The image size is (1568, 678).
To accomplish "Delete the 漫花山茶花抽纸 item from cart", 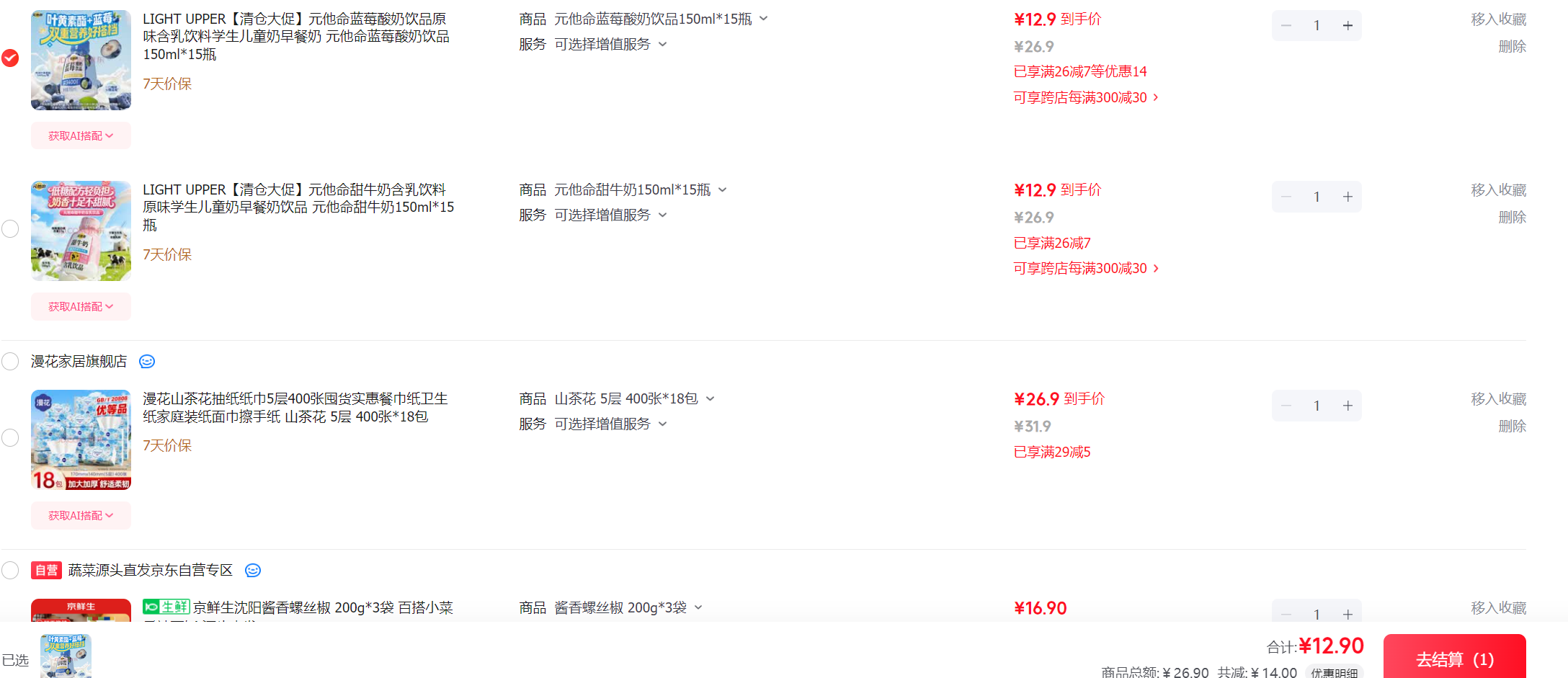I will tap(1513, 426).
